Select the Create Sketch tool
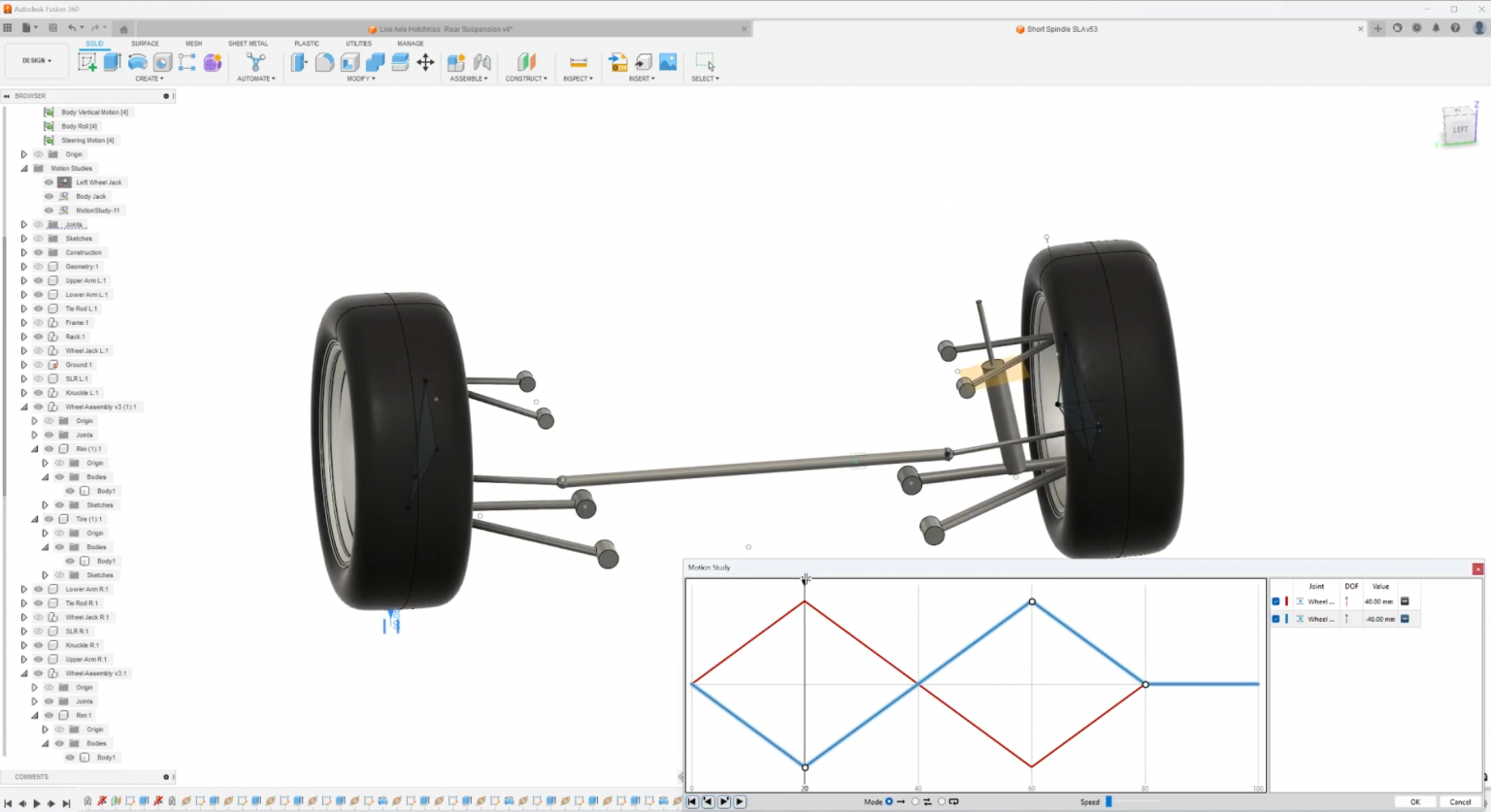This screenshot has height=812, width=1491. click(87, 62)
